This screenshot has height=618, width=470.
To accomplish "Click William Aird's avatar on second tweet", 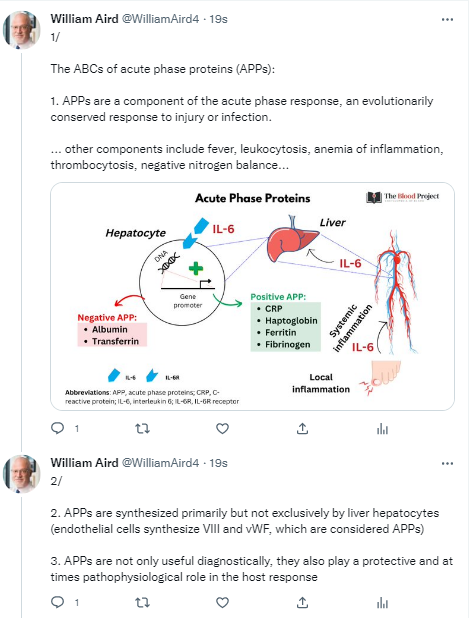I will pyautogui.click(x=22, y=474).
